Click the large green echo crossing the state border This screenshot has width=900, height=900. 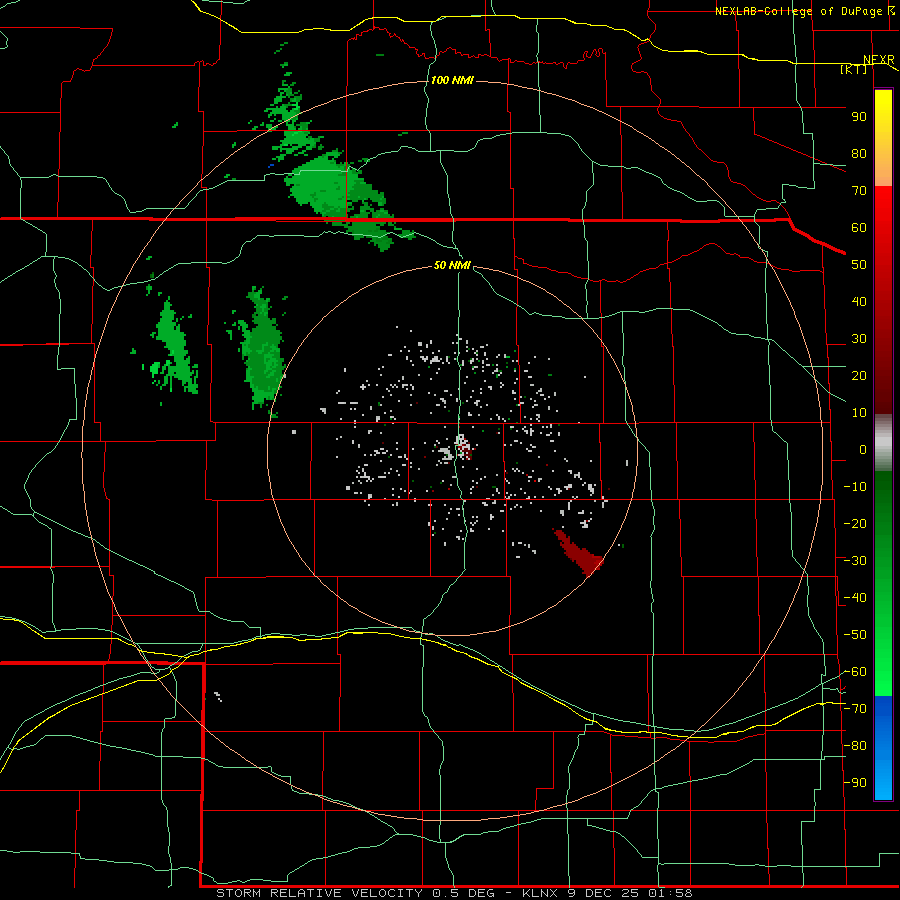coord(338,195)
